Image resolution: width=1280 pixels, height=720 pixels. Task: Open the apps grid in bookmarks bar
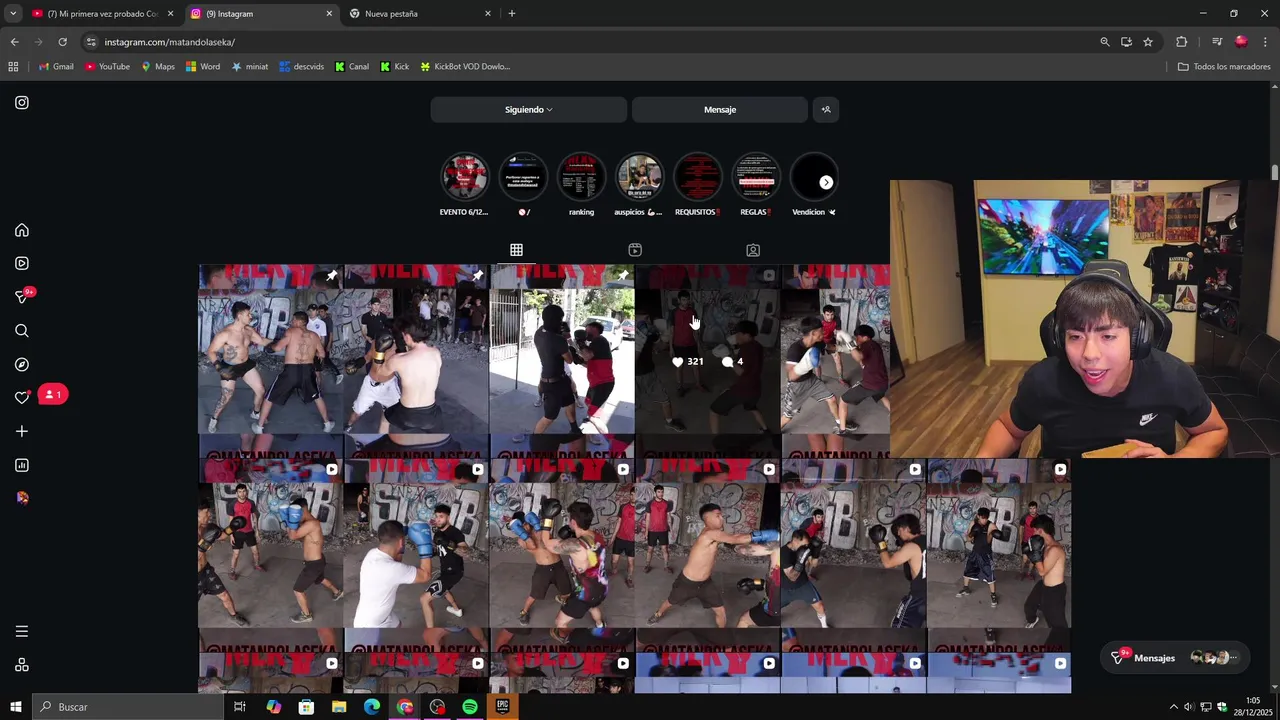13,67
